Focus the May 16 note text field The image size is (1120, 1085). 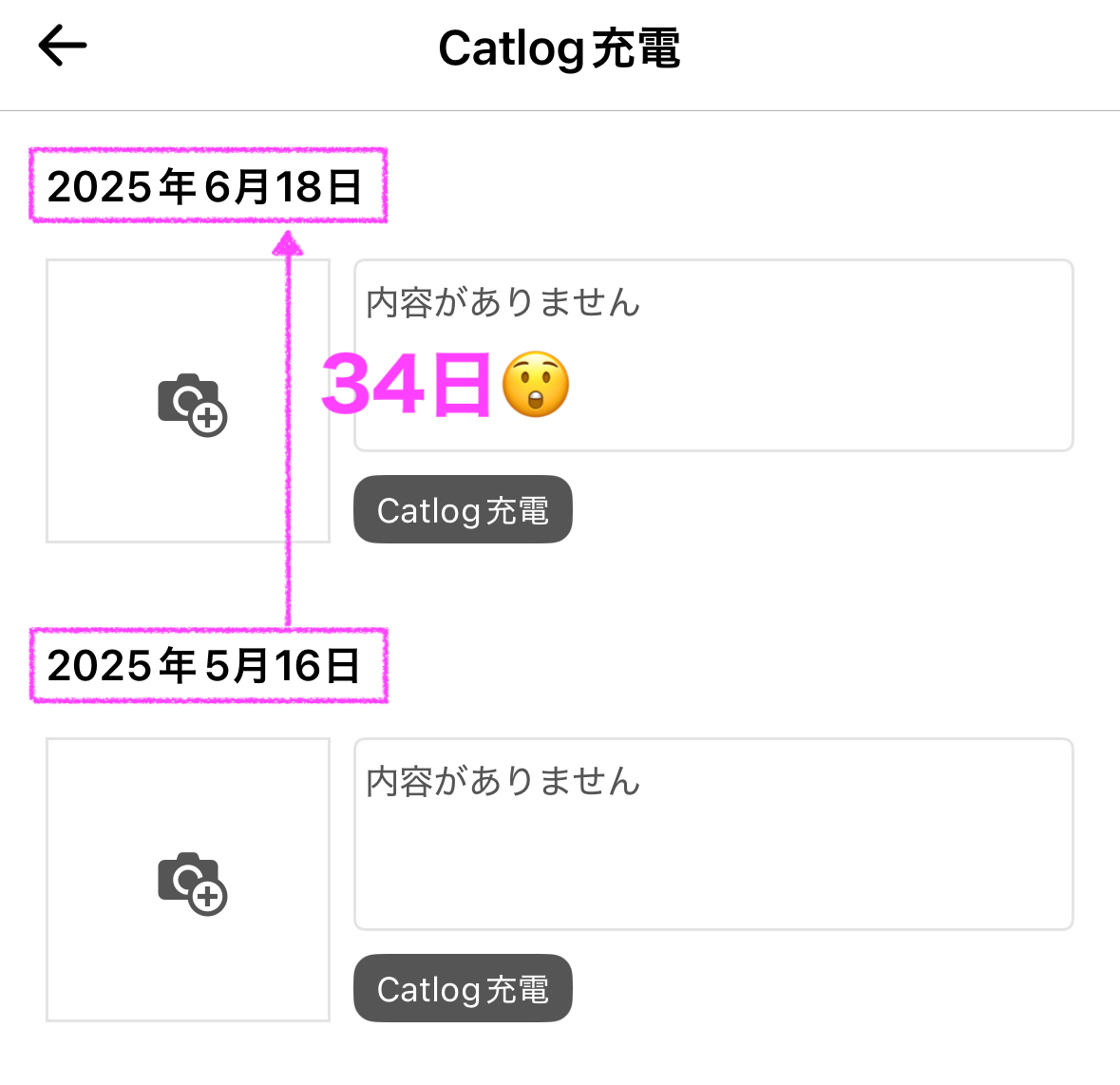[713, 833]
